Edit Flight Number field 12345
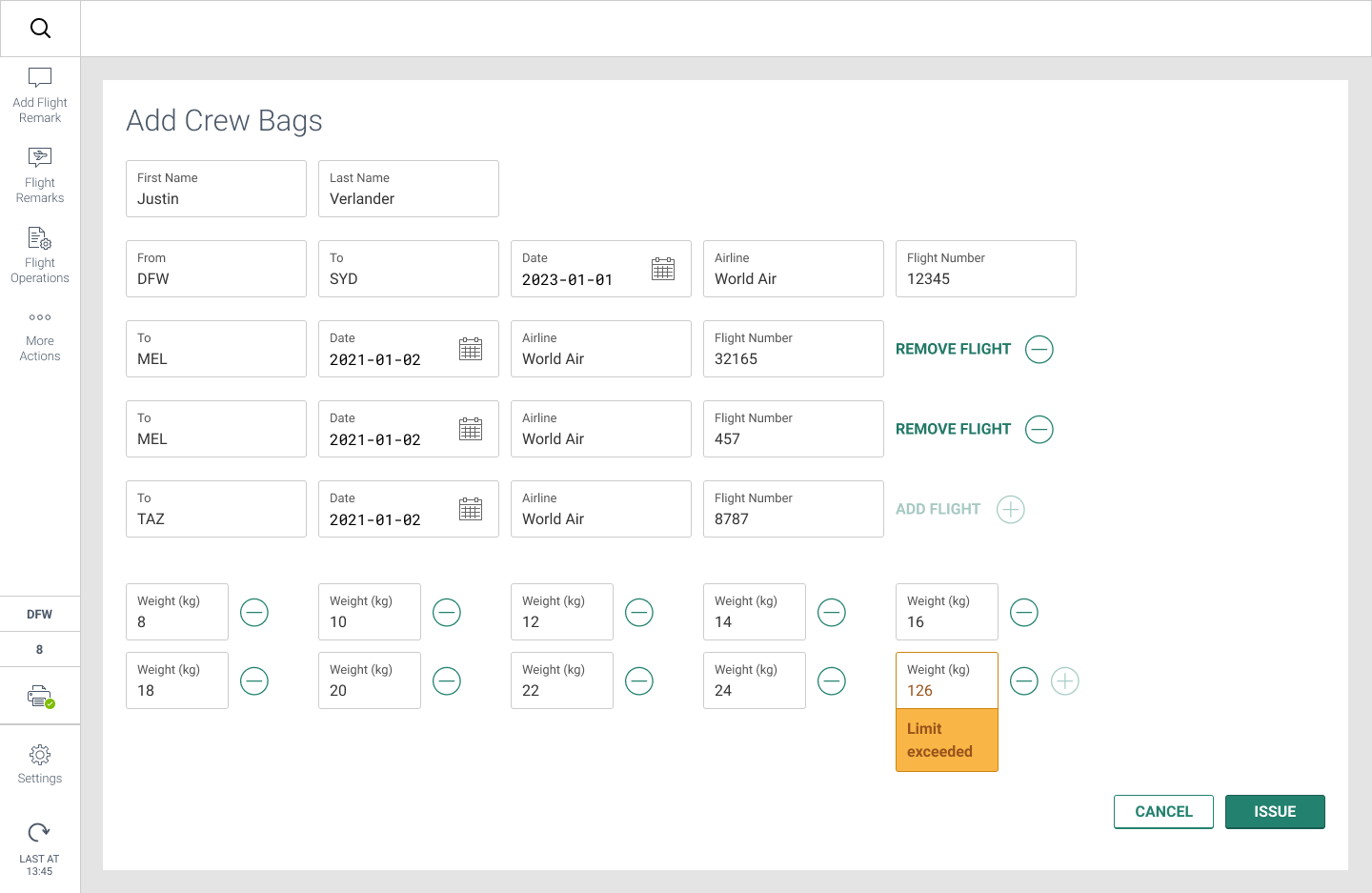 point(986,269)
